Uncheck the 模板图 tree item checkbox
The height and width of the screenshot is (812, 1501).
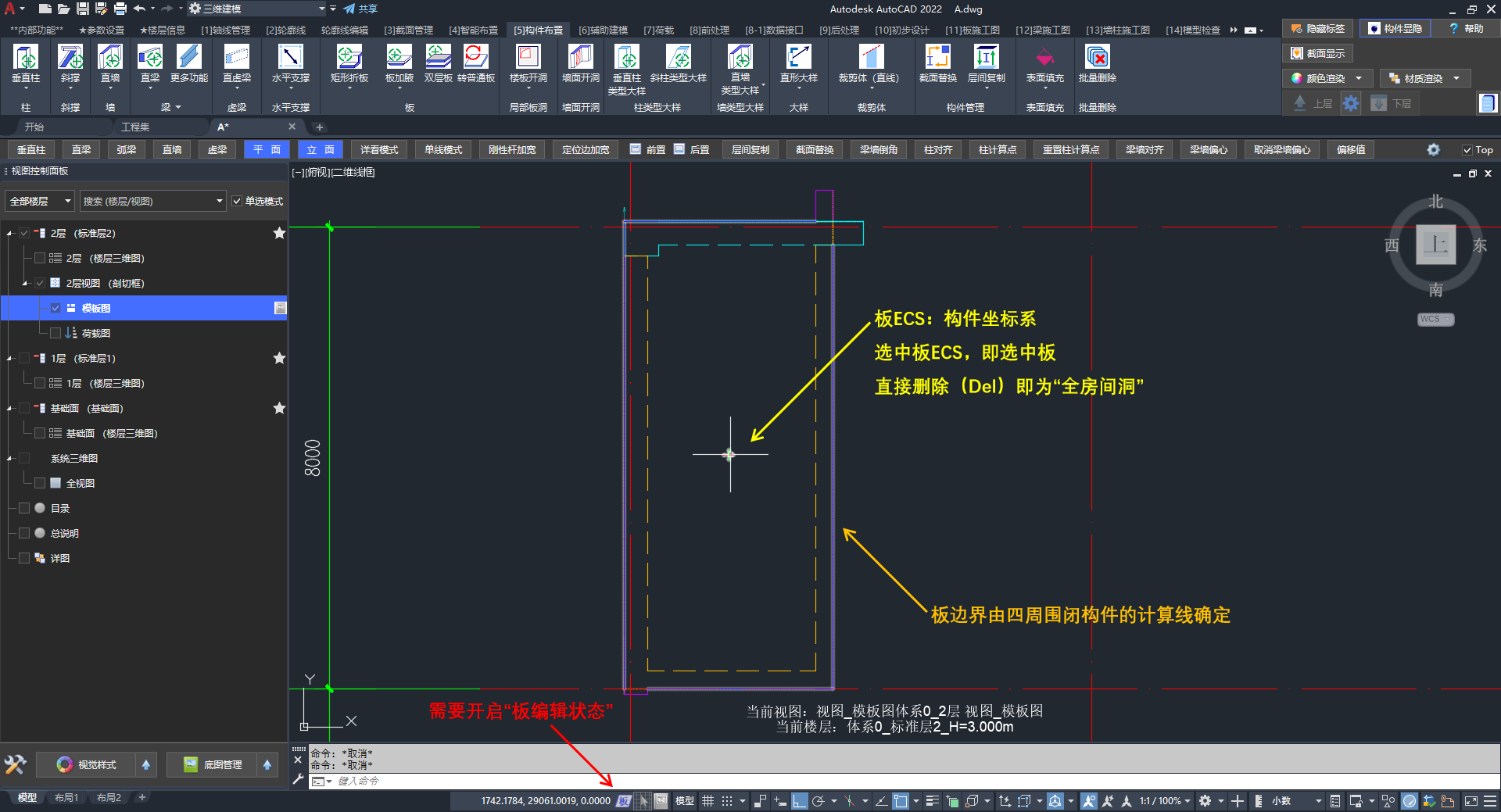(x=56, y=309)
